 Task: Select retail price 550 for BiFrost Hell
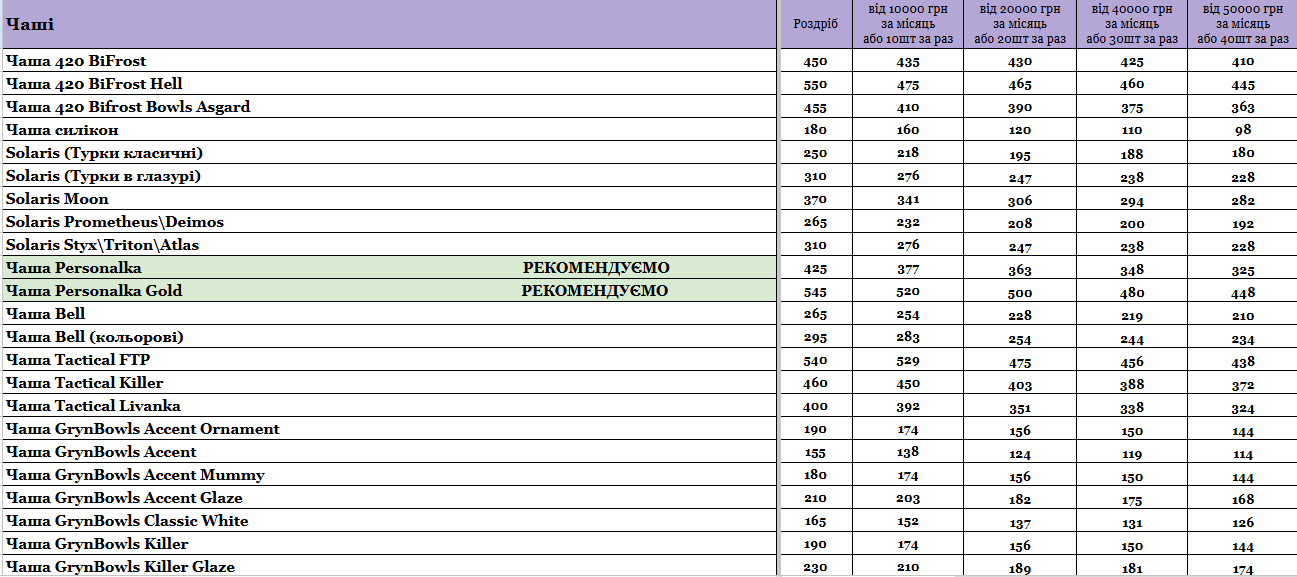click(x=815, y=85)
